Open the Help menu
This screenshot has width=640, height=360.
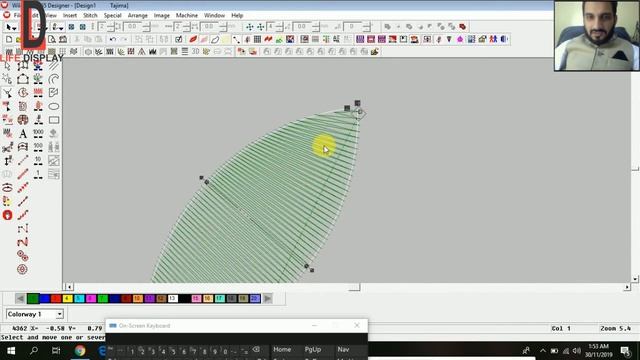tap(237, 16)
